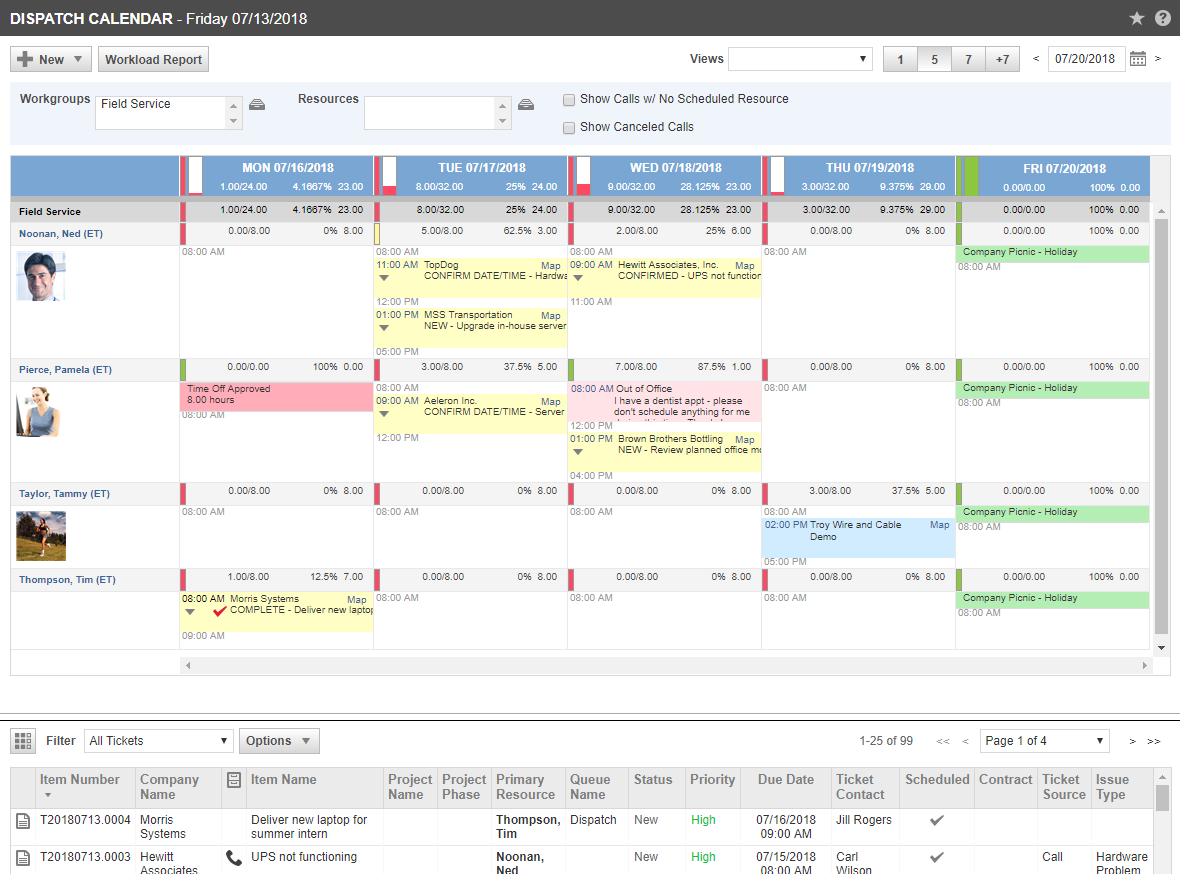Open the column chooser grid icon
The width and height of the screenshot is (1180, 874).
tap(22, 741)
